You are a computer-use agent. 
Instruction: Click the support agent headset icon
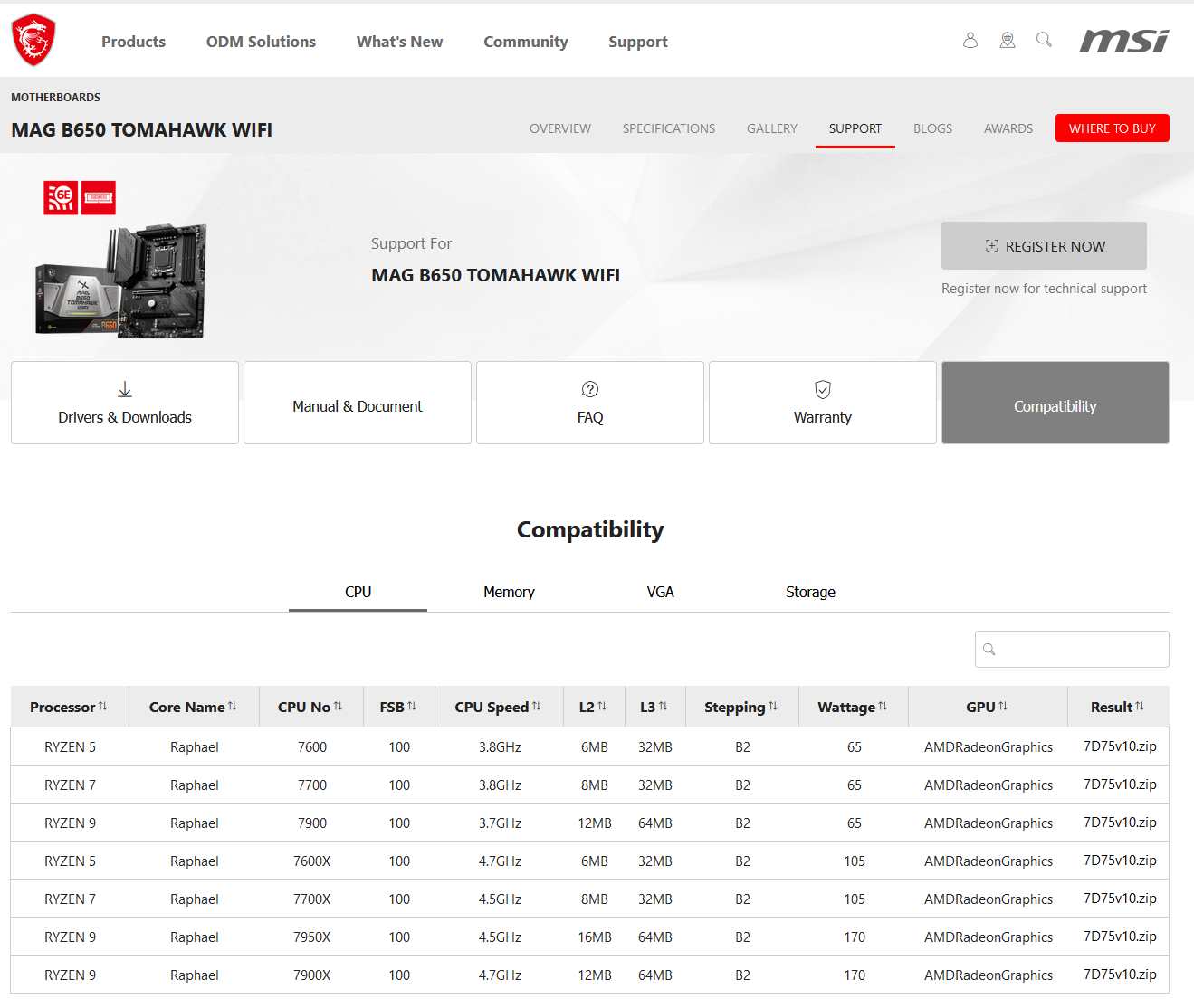pos(1007,41)
